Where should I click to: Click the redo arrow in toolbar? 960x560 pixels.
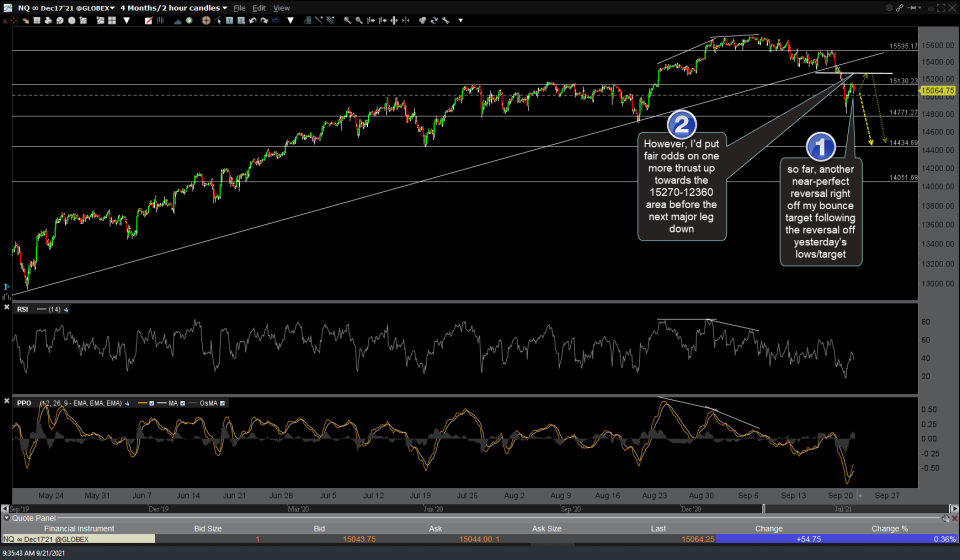point(264,20)
